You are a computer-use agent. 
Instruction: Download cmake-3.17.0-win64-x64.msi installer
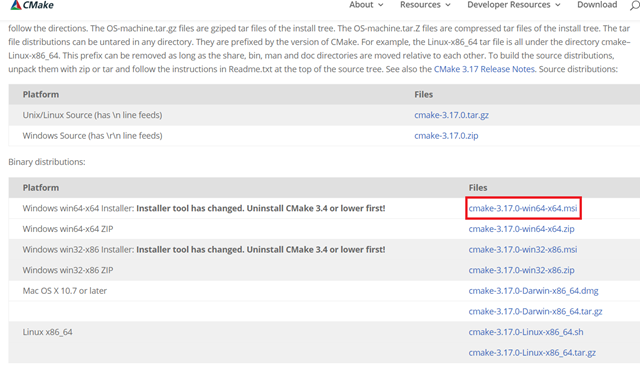[523, 208]
